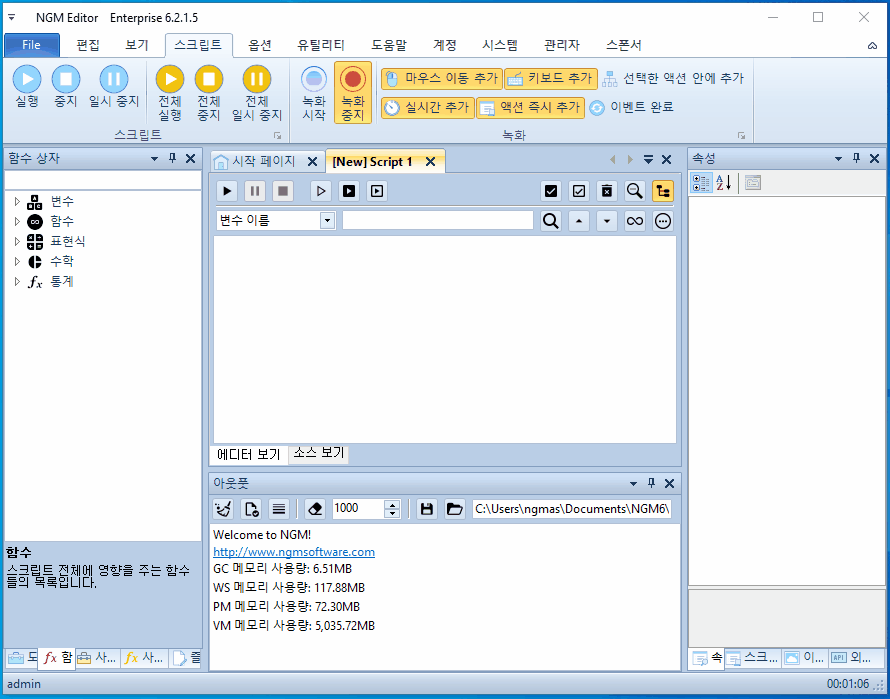Click the delete trash icon in editor
This screenshot has width=890, height=699.
(607, 191)
